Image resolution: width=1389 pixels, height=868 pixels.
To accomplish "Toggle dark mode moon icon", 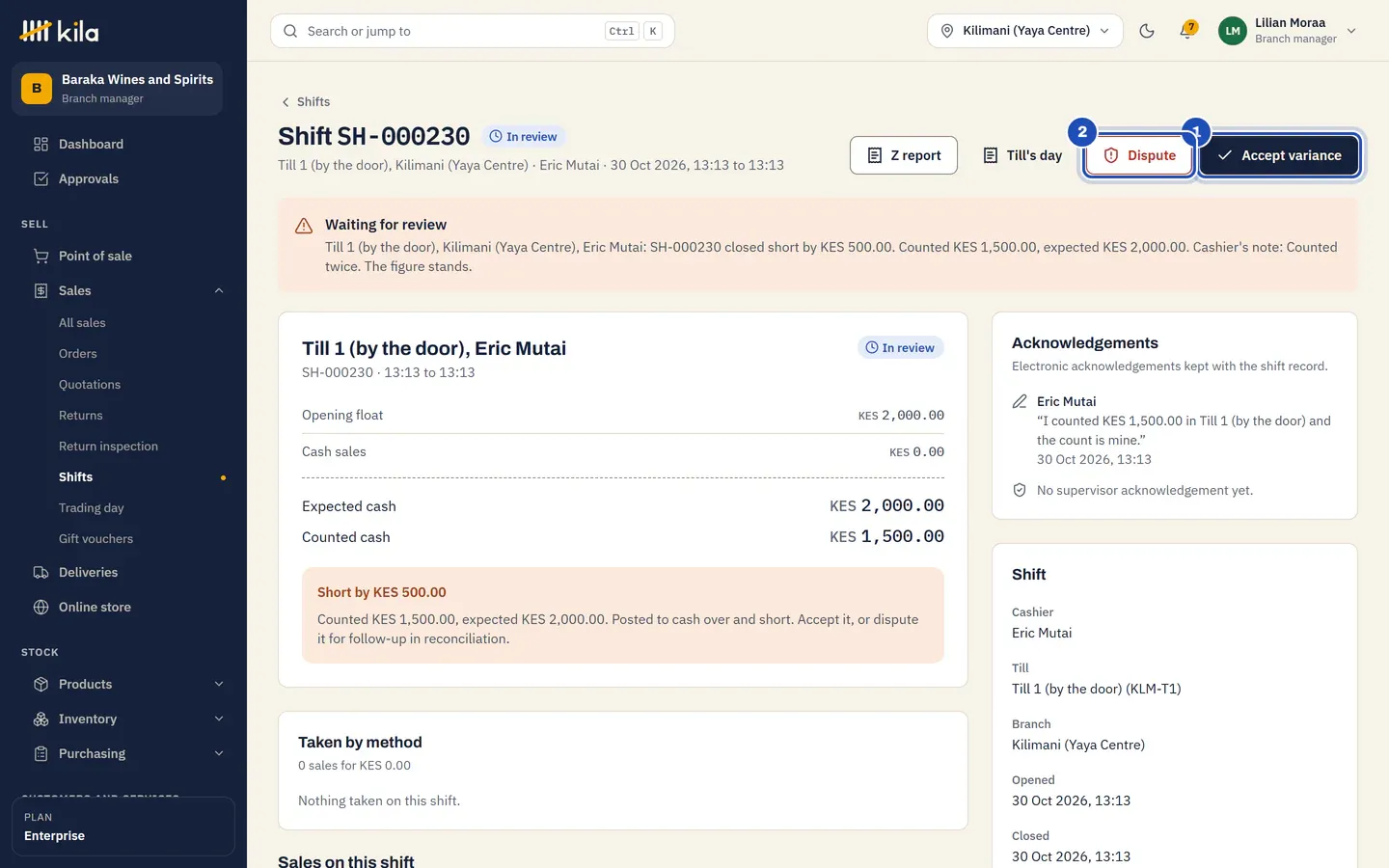I will pos(1147,31).
